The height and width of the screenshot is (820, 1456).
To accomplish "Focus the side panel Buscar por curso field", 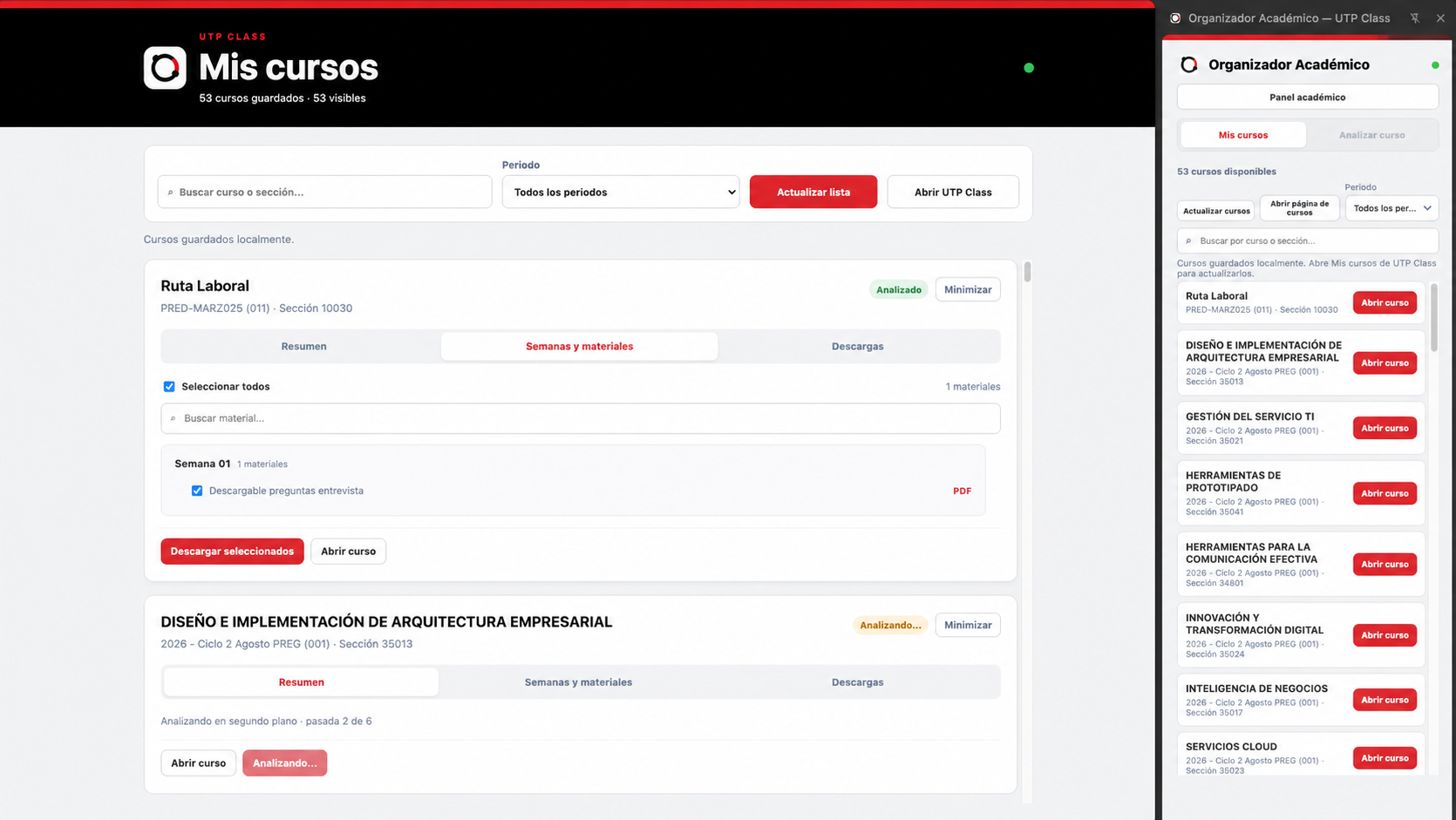I will pos(1307,241).
